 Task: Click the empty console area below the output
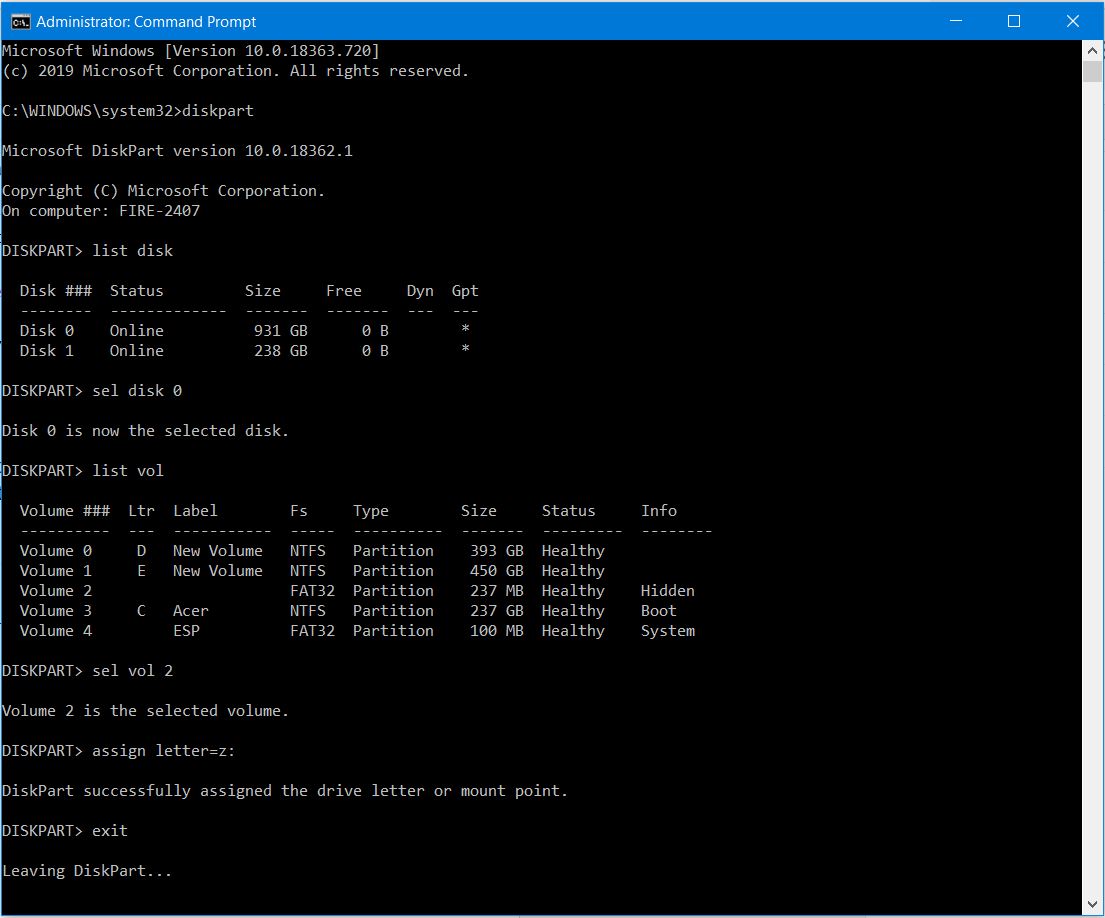500,895
